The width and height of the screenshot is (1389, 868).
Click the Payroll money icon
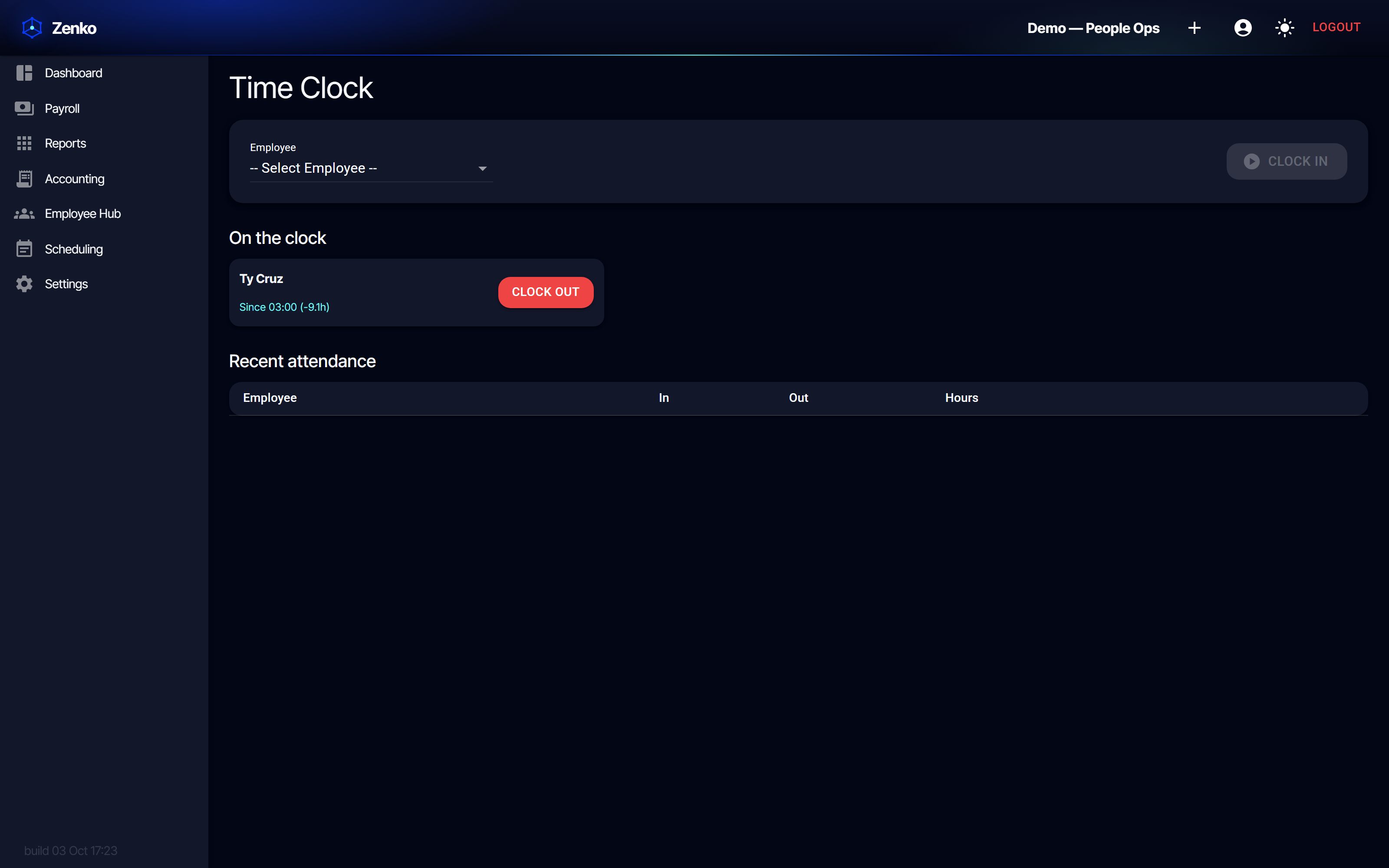tap(24, 108)
